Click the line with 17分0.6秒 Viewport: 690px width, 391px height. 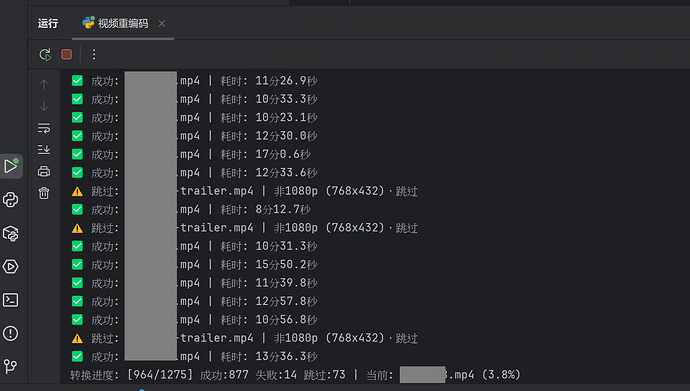coord(191,154)
